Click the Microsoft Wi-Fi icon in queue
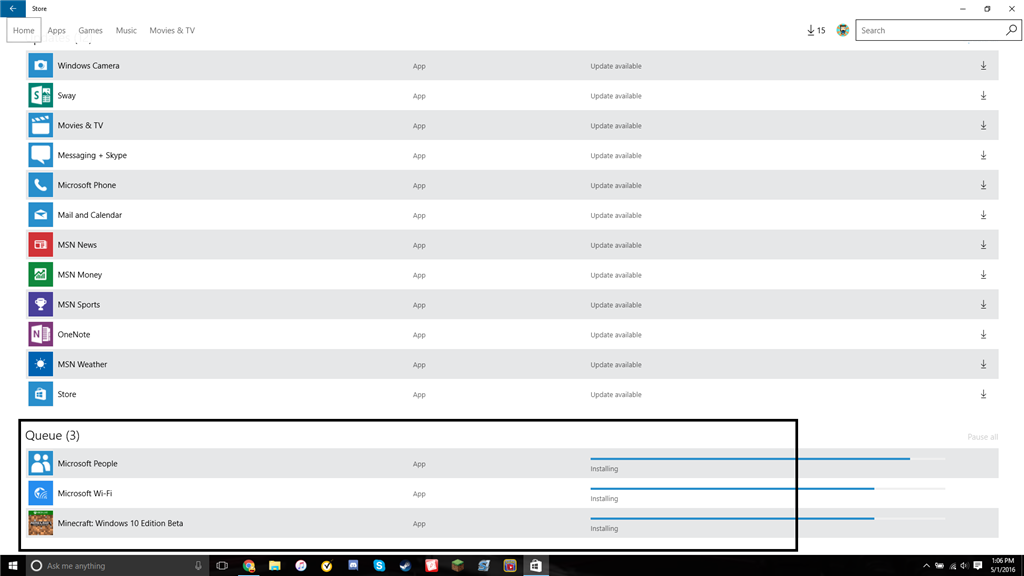This screenshot has height=576, width=1024. coord(40,493)
